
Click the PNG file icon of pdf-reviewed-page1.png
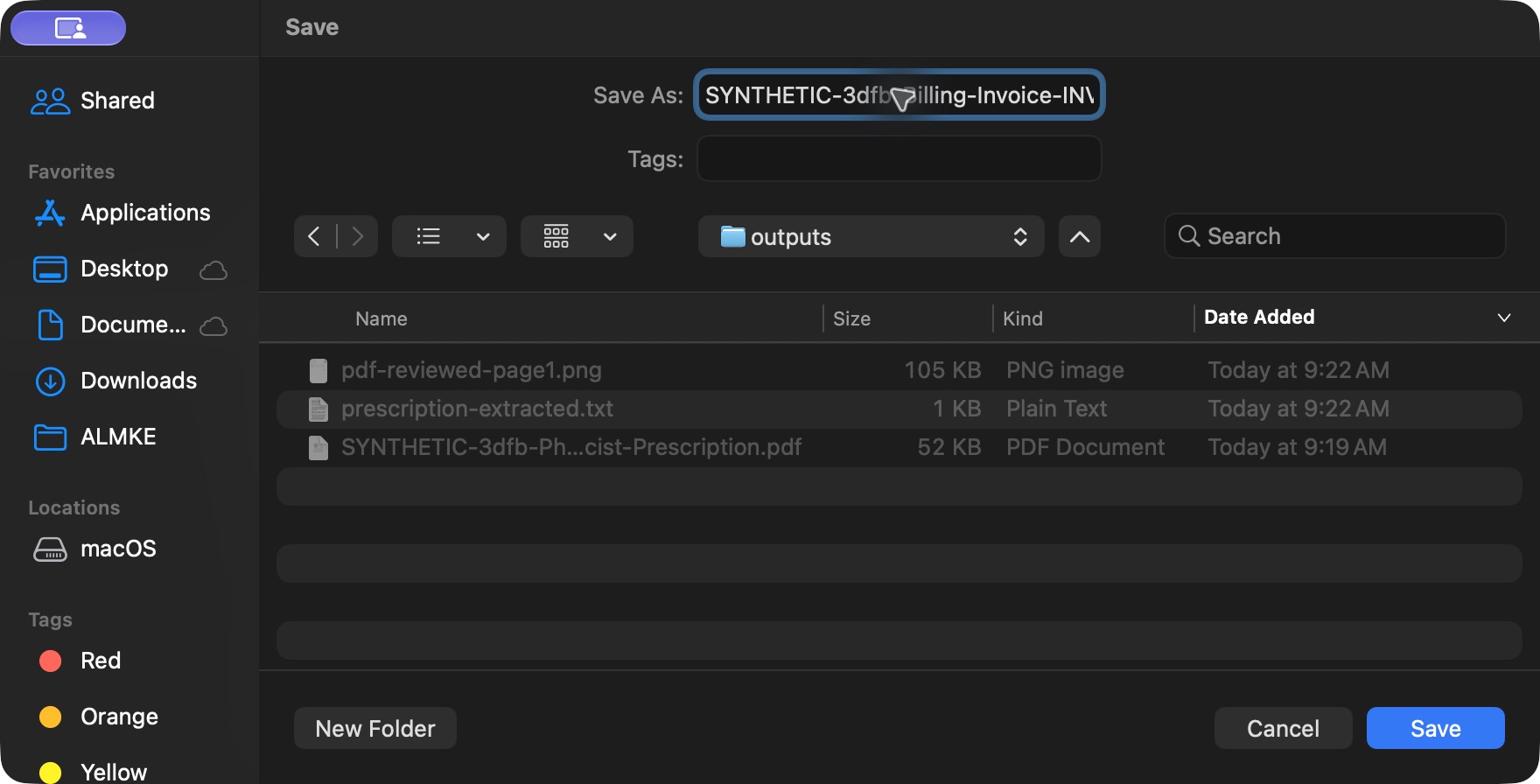(x=318, y=370)
